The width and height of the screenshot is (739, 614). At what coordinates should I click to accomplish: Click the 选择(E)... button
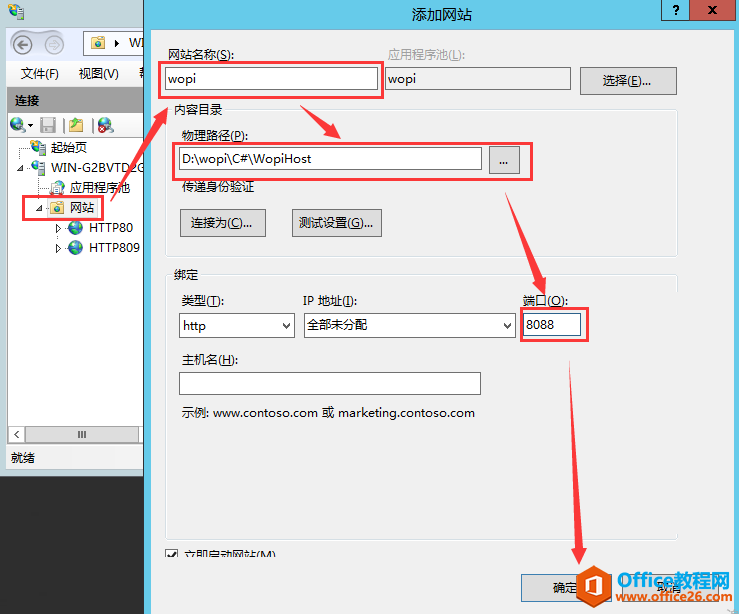[x=628, y=81]
